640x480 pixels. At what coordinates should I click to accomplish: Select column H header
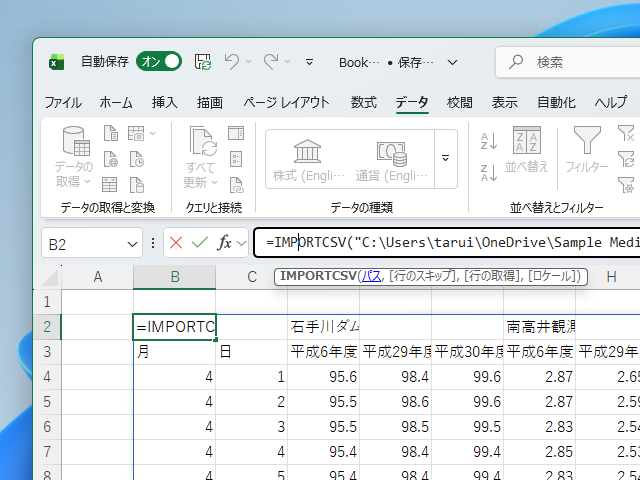tap(611, 277)
